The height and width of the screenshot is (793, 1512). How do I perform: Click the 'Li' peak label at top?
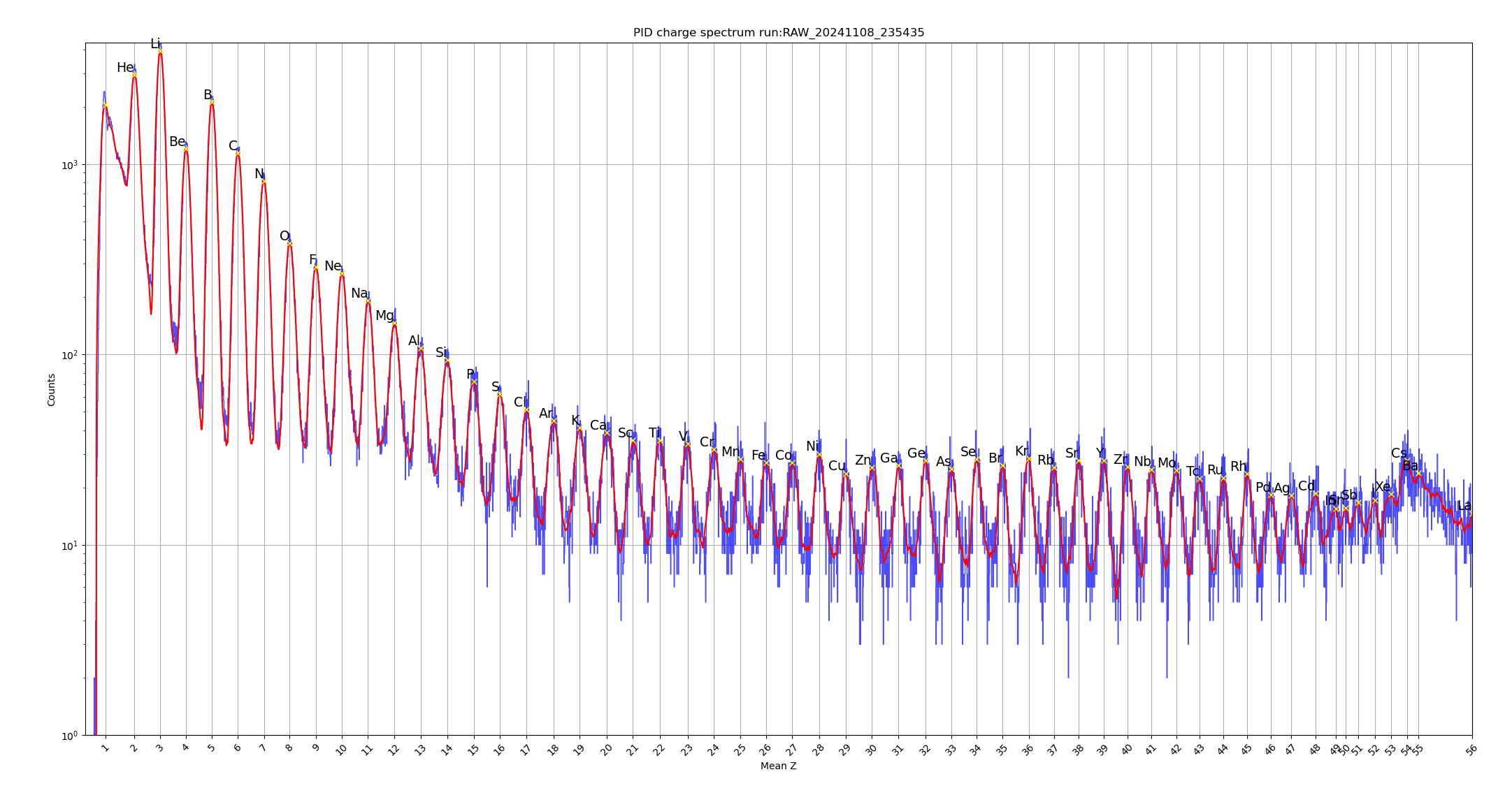pyautogui.click(x=155, y=44)
